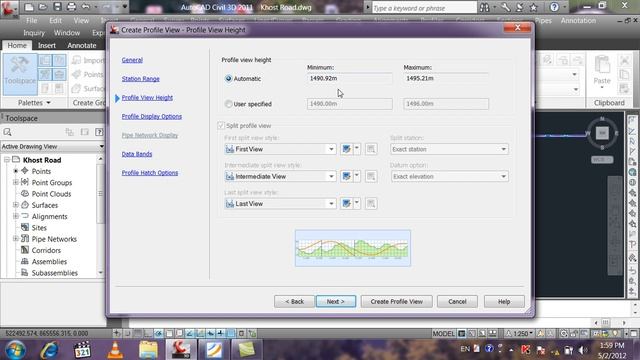Screen dimensions: 640x360
Task: Click the Windows Start button
Action: [x=15, y=350]
